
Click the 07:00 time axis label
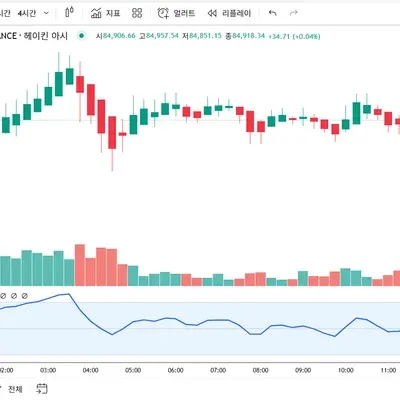coord(218,370)
